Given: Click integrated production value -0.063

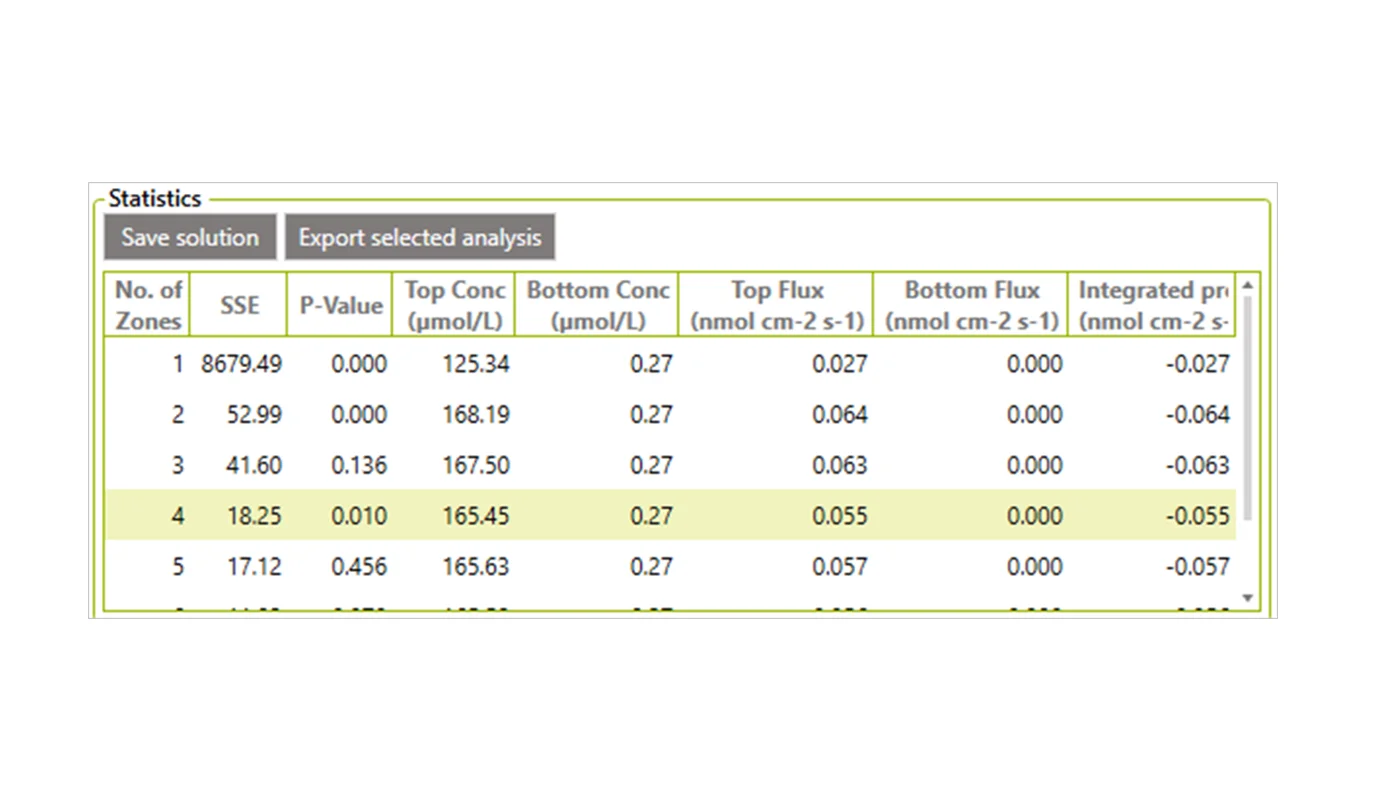Looking at the screenshot, I should pos(1198,465).
